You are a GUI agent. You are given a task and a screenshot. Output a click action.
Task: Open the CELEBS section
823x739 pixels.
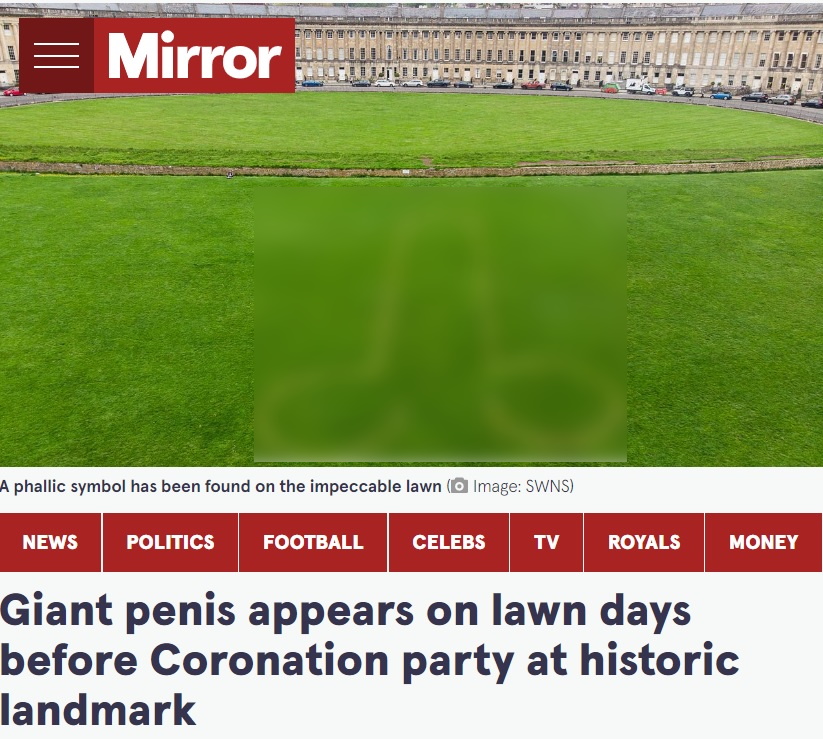[x=449, y=542]
